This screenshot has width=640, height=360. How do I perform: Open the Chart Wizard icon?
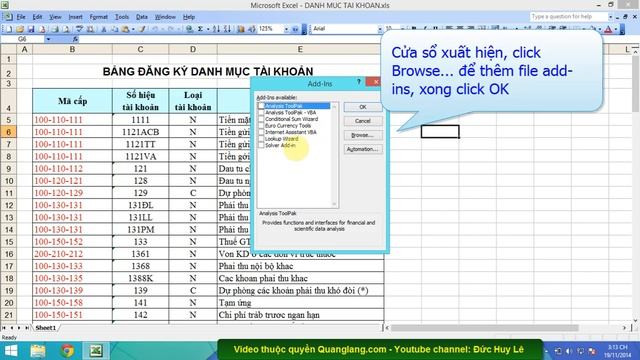(241, 29)
